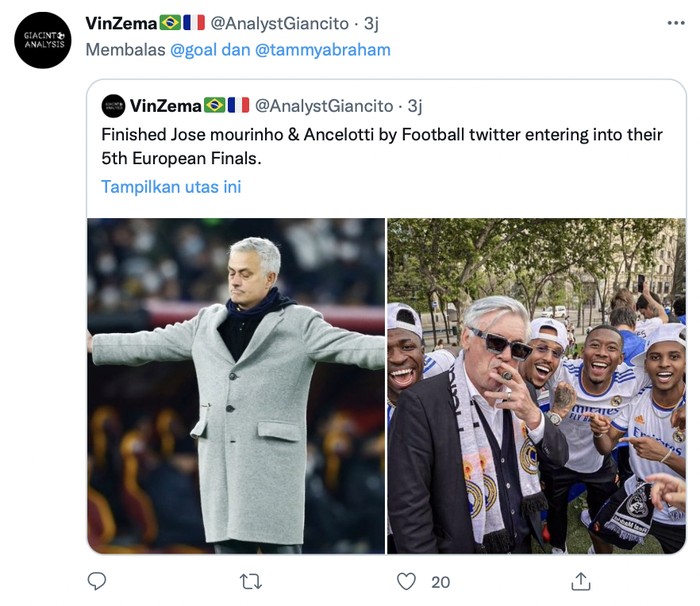Click @AnalystGiancito handle in quoted tweet
The image size is (700, 606).
(x=324, y=106)
